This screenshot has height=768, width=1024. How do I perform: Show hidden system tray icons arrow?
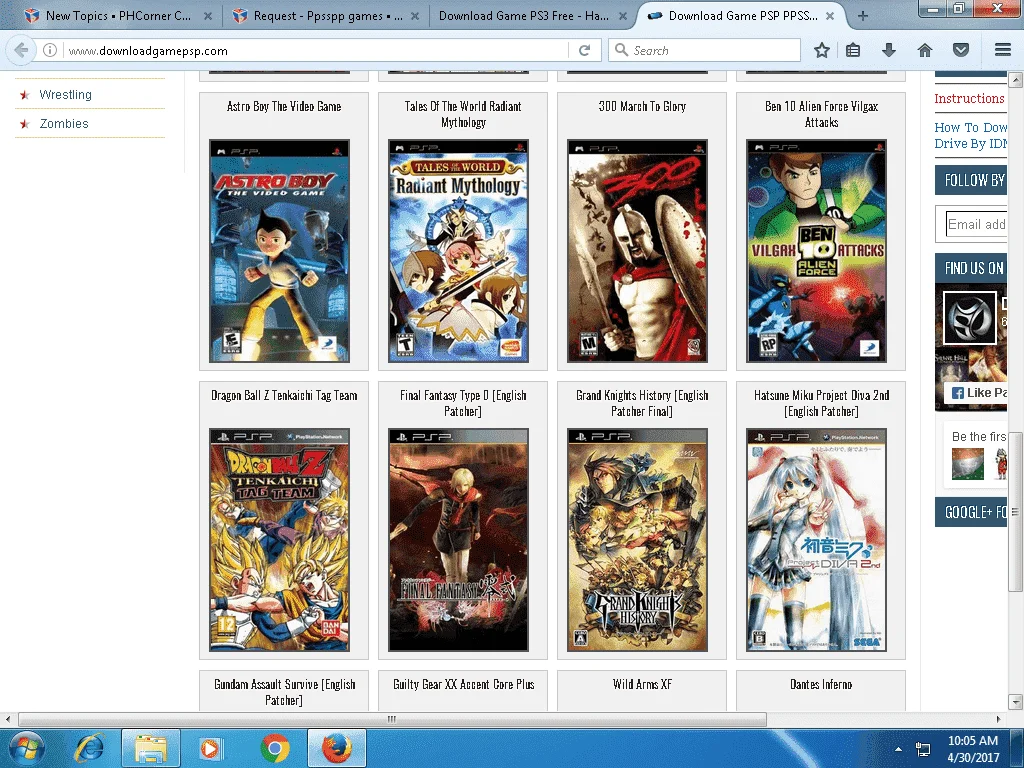point(898,749)
